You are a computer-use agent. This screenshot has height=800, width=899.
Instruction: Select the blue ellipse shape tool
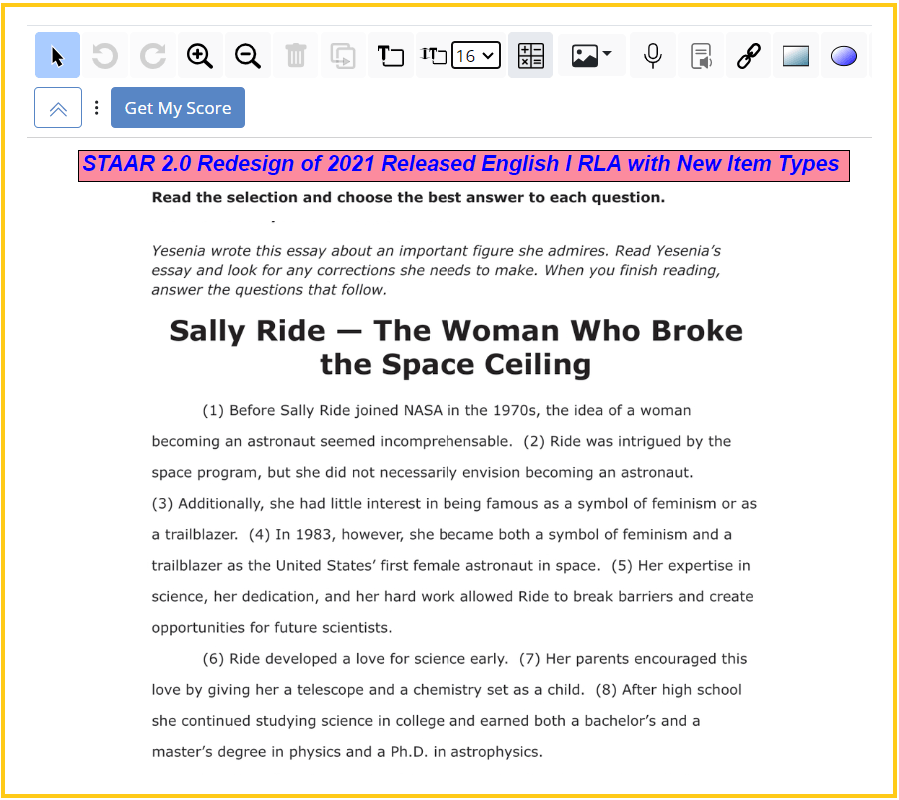tap(844, 56)
